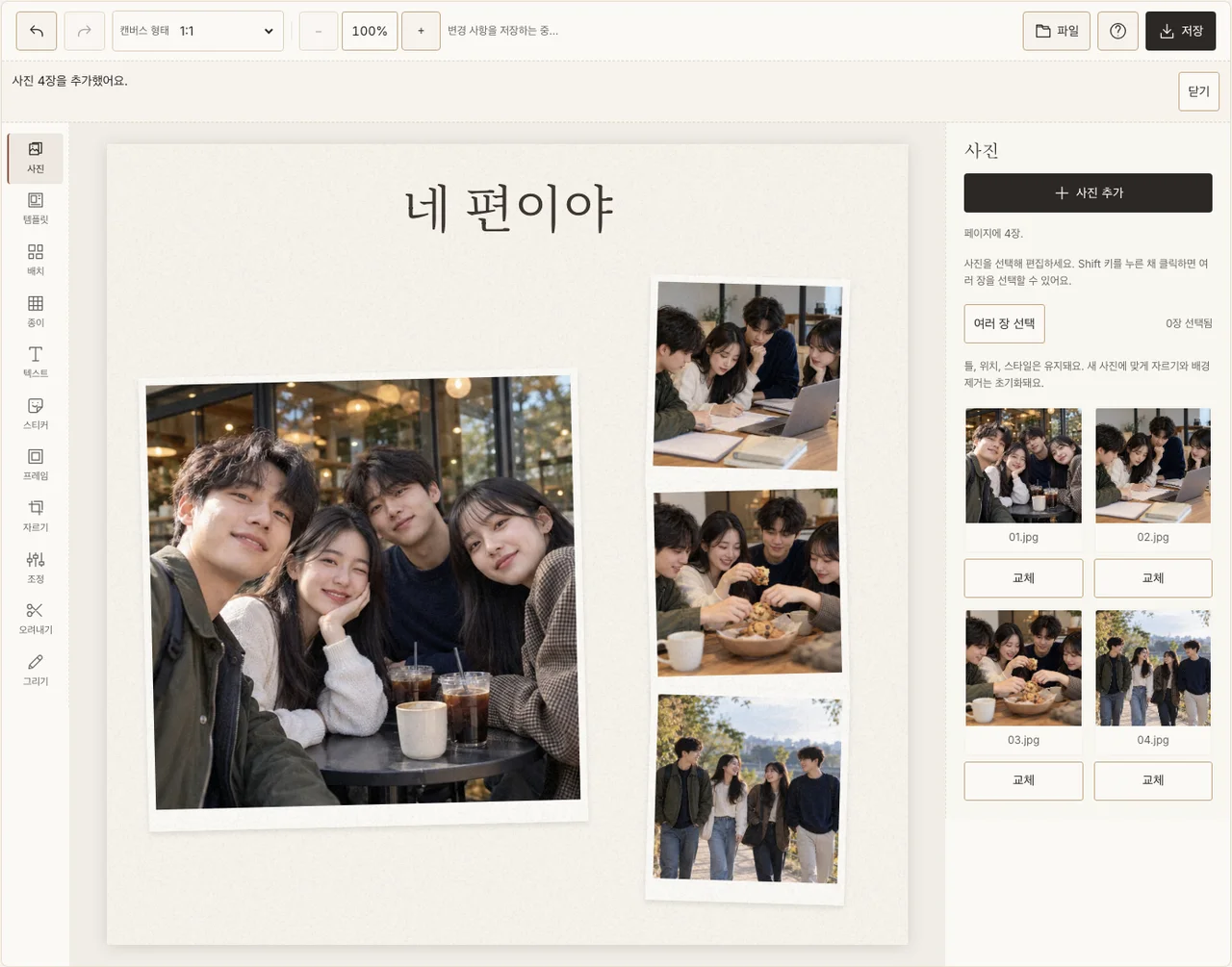Select the 네 편이야 title text on canvas
Viewport: 1232px width, 967px height.
click(x=508, y=209)
